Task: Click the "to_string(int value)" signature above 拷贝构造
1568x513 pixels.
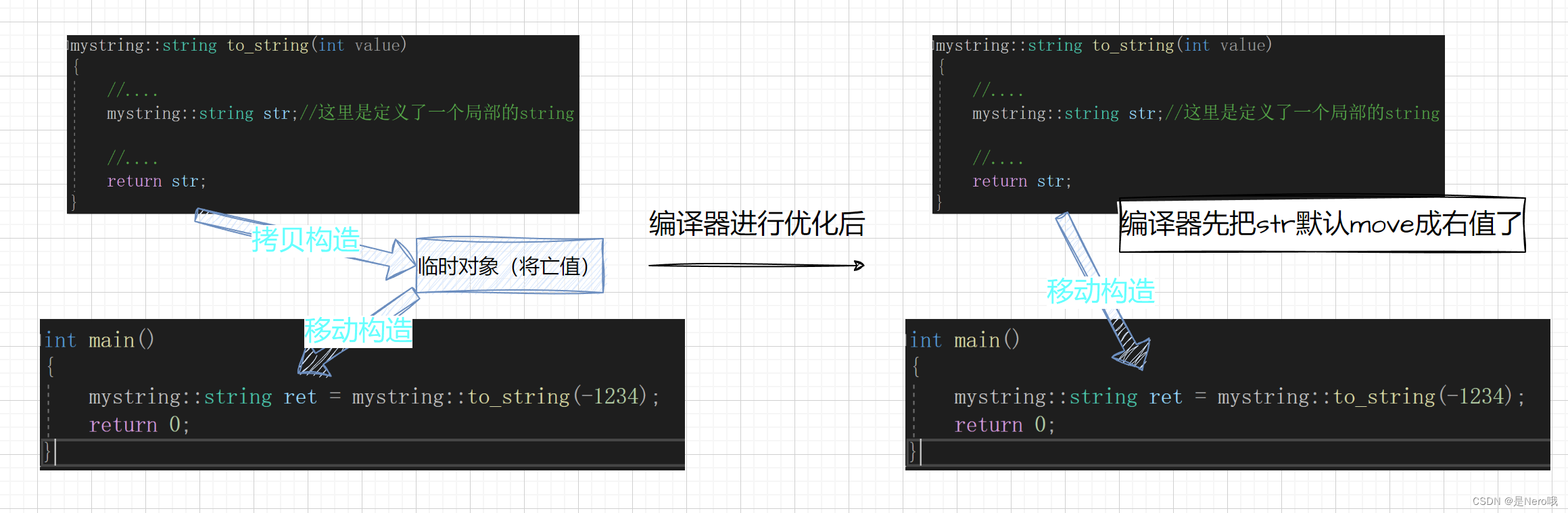Action: point(316,45)
